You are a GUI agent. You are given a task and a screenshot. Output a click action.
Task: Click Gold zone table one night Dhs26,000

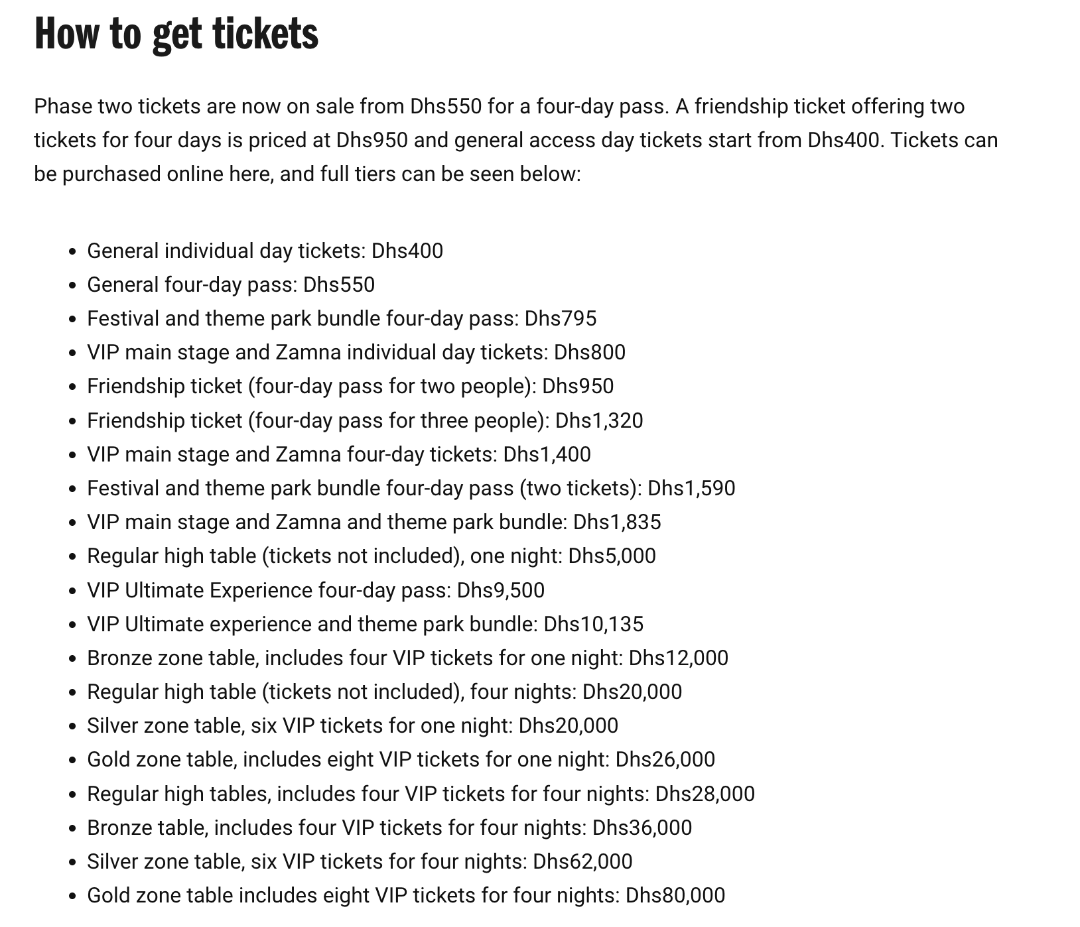400,760
